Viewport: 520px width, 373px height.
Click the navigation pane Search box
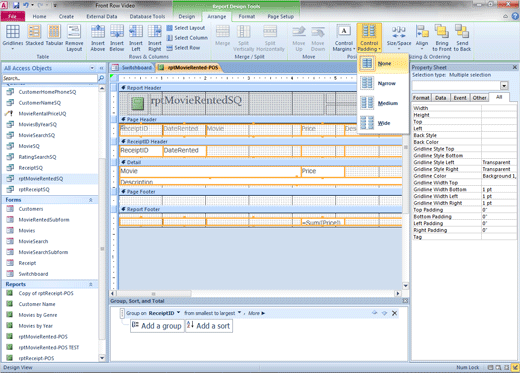[49, 78]
